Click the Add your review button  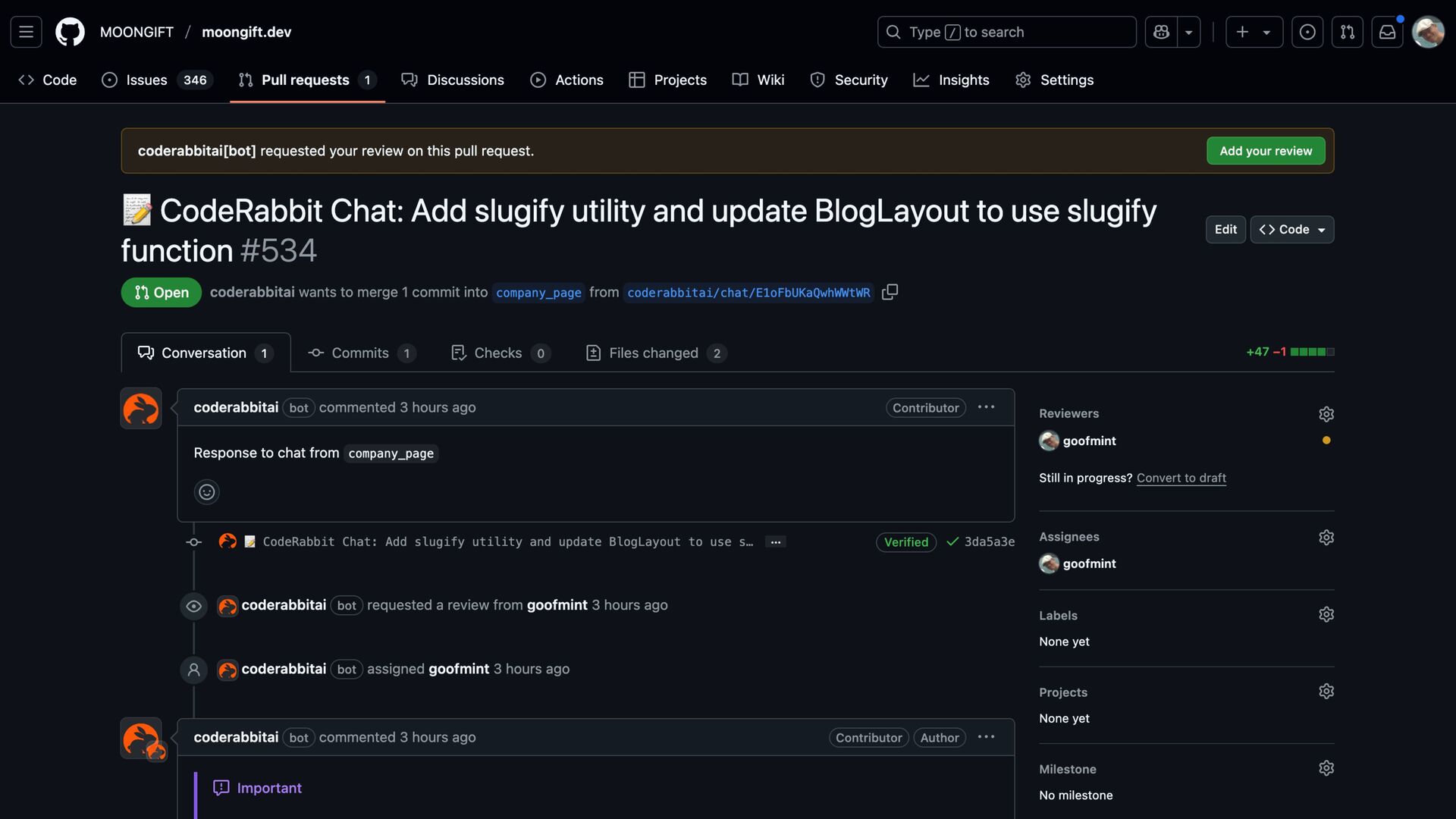[1265, 151]
